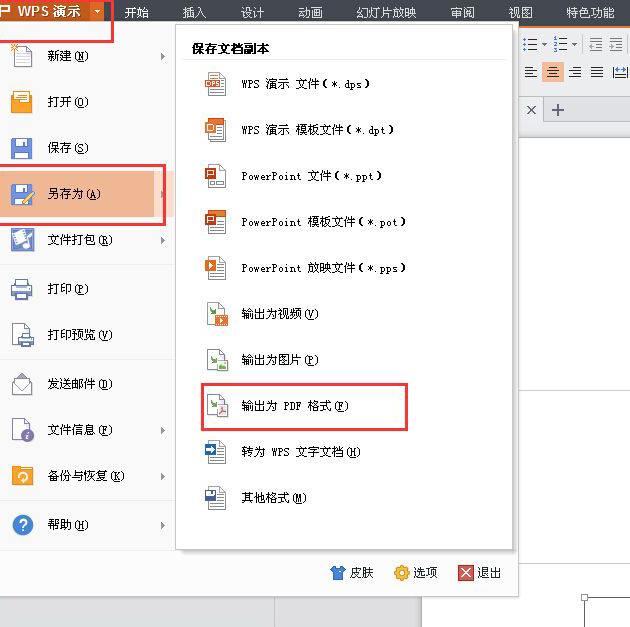Open the 开始 ribbon tab
The image size is (630, 627).
coord(137,12)
